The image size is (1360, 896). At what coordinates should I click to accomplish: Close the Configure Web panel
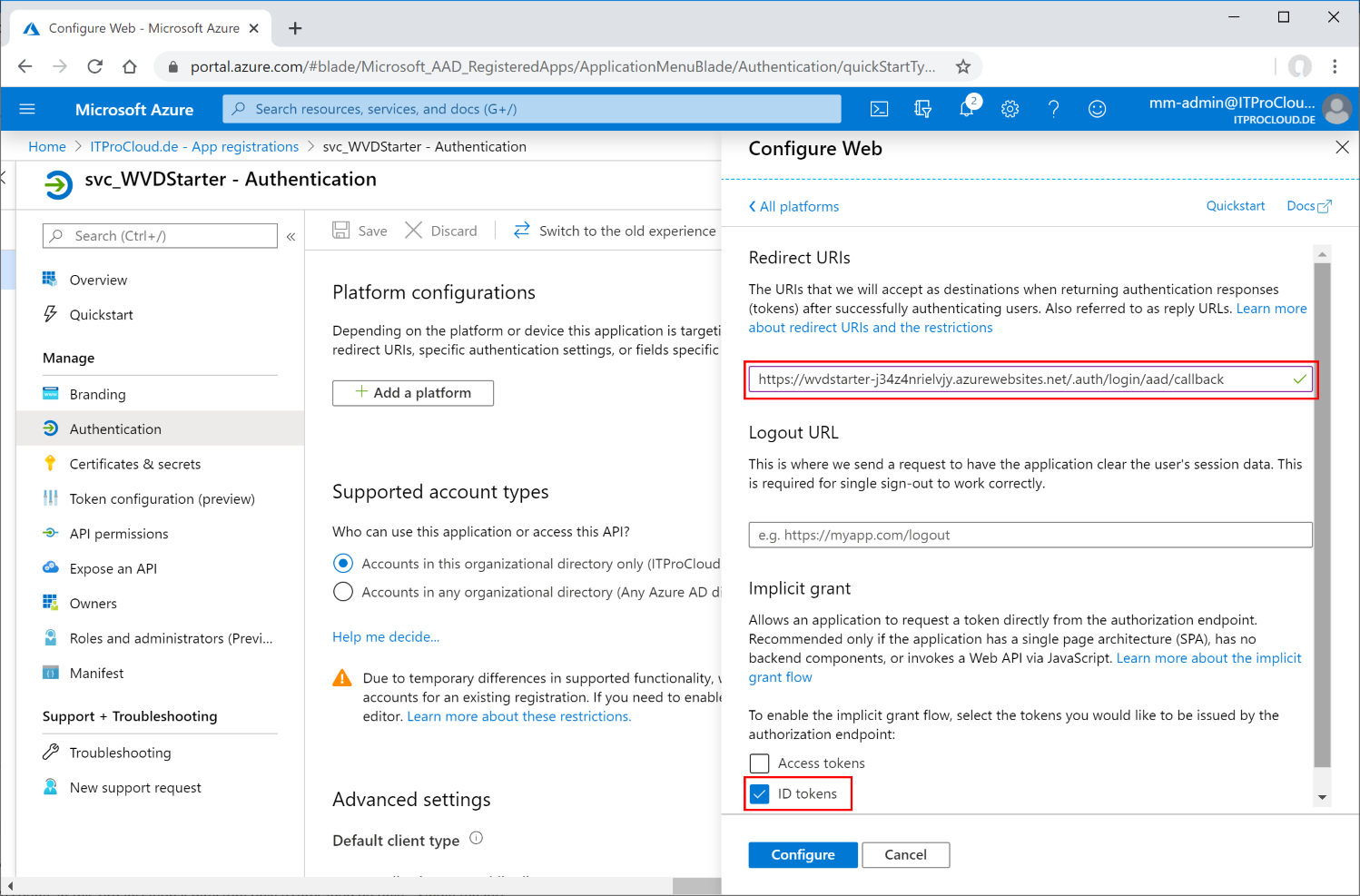coord(1342,147)
